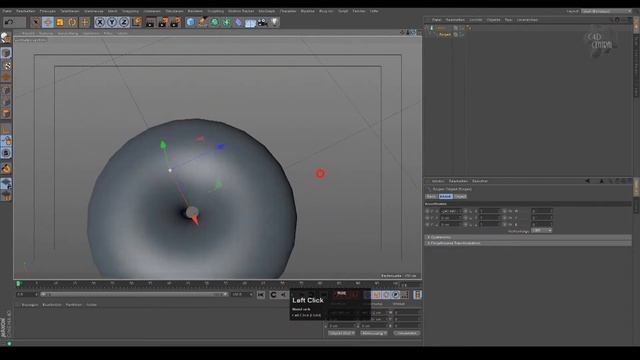
Task: Click the green timeline playhead marker
Action: (18, 283)
